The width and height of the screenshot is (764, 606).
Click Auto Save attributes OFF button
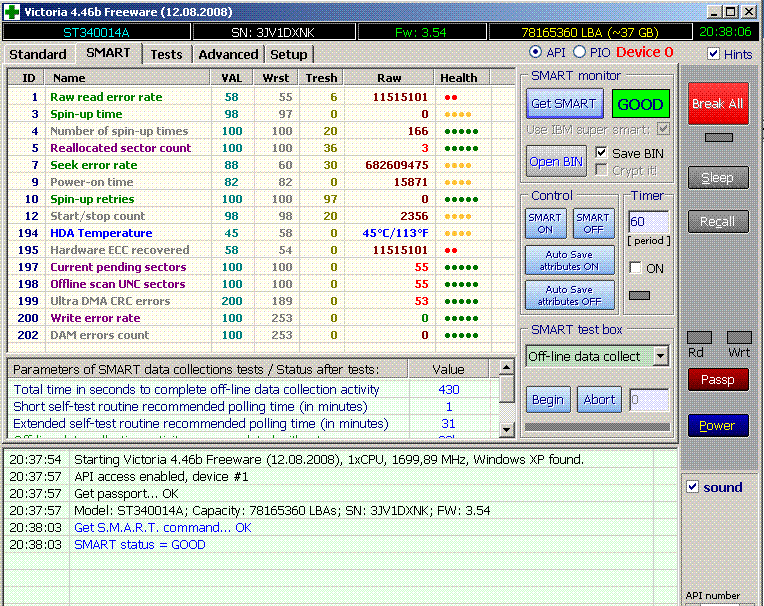click(569, 295)
